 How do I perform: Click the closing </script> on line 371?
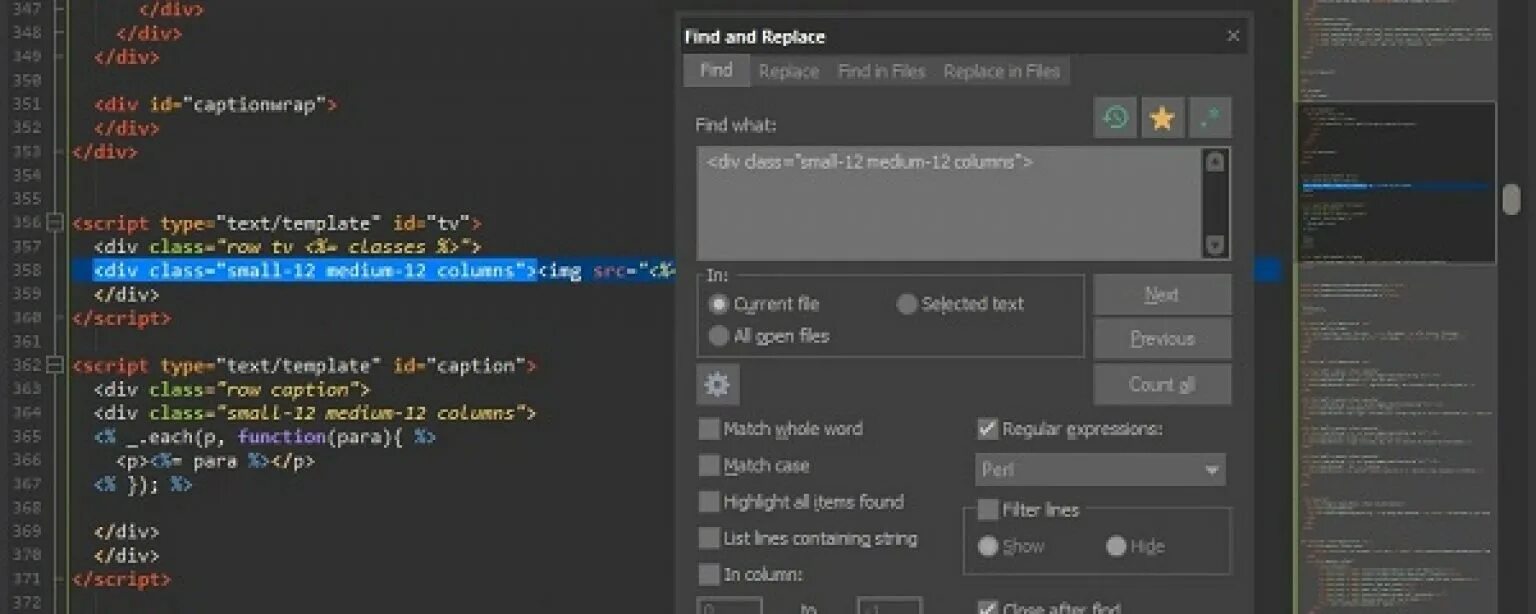[121, 579]
